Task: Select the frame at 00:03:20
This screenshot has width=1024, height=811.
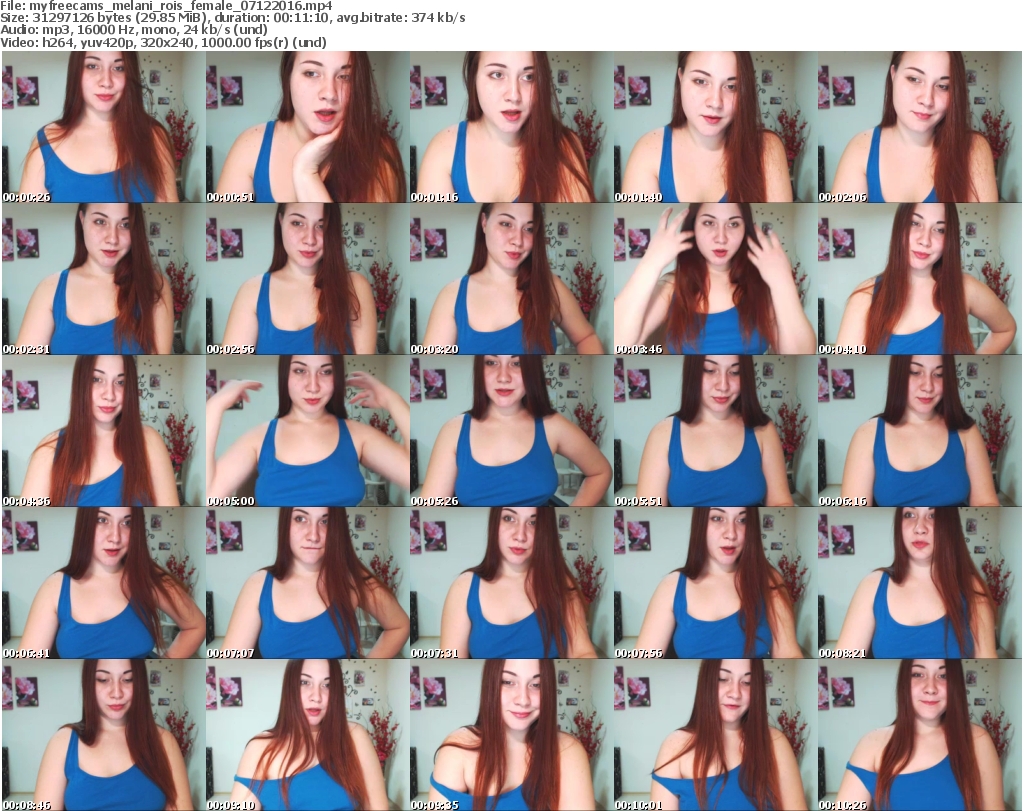Action: pos(511,279)
